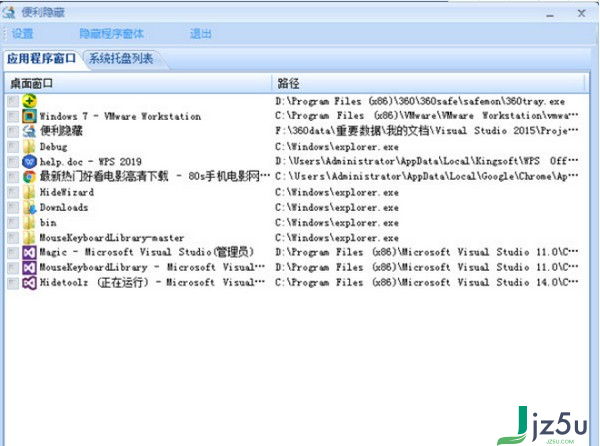Click the MouseKeyboardLibrary-master folder icon
This screenshot has width=600, height=446.
[x=29, y=238]
